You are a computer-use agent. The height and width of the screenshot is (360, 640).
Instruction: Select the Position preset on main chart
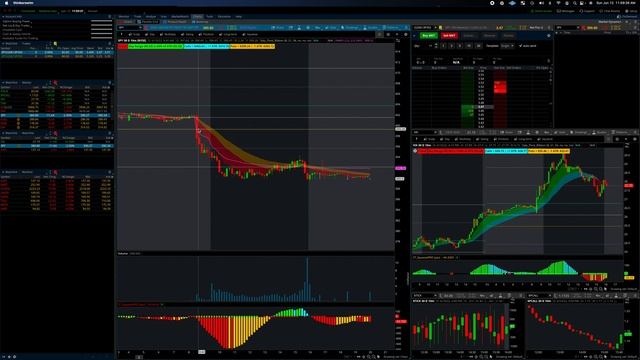pyautogui.click(x=207, y=35)
